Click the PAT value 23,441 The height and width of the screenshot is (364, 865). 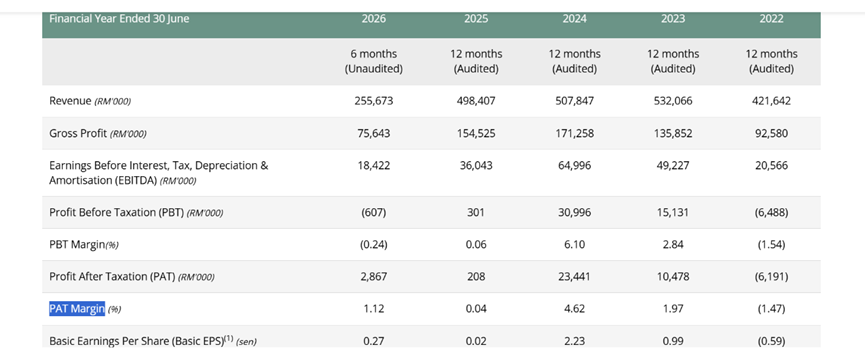tap(574, 277)
